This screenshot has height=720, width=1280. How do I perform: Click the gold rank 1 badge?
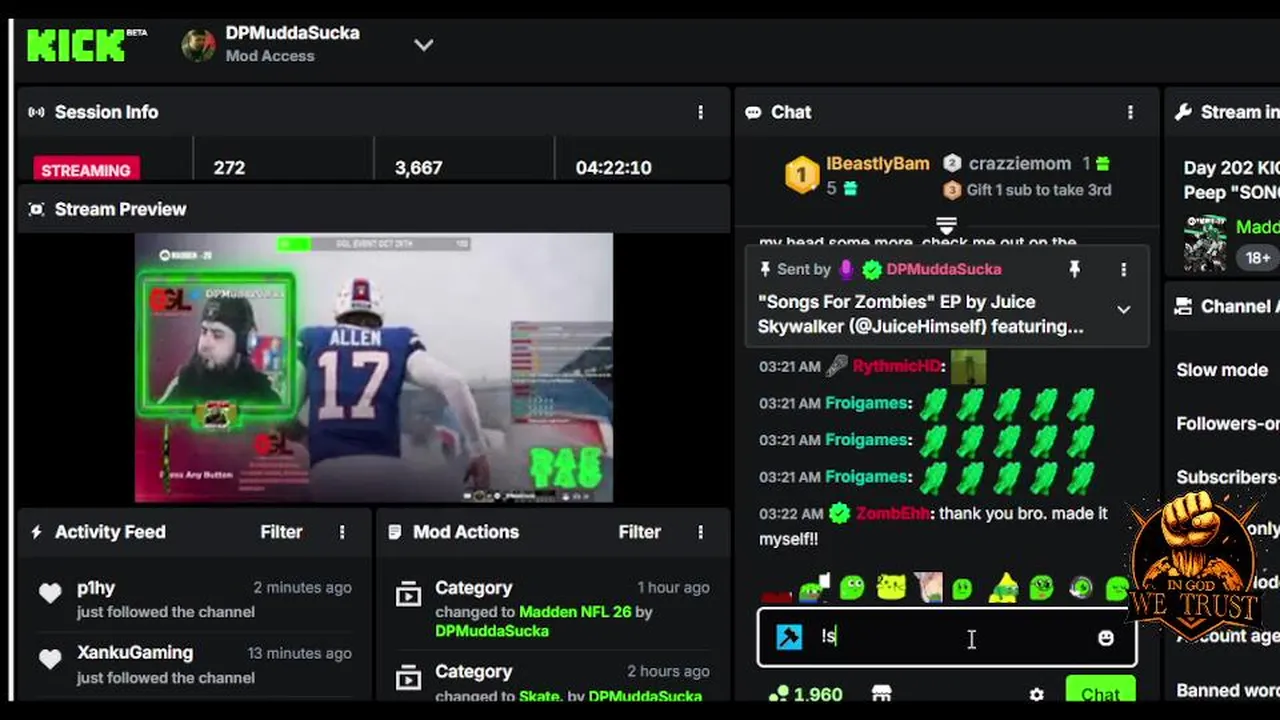pyautogui.click(x=801, y=175)
